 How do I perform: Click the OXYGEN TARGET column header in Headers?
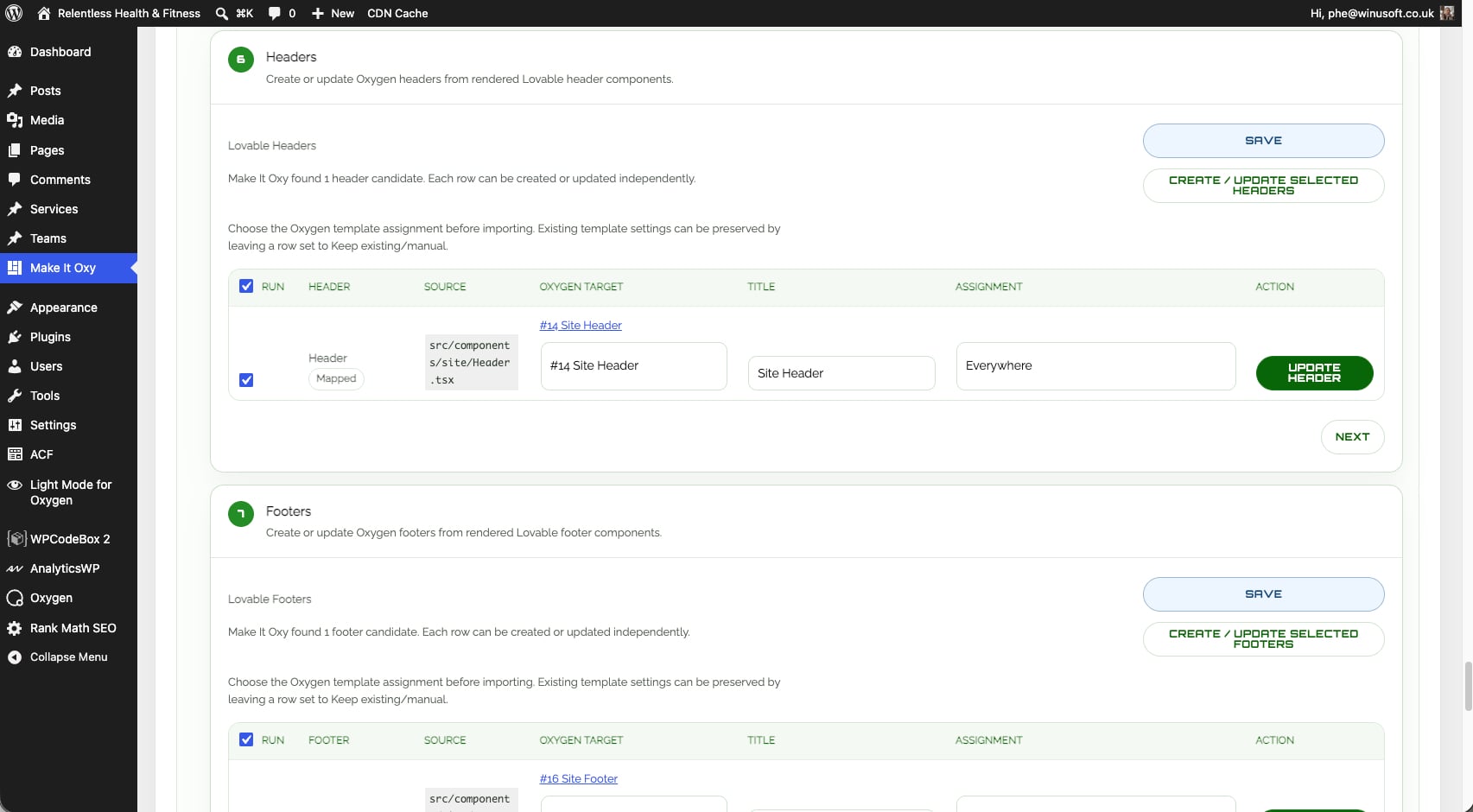click(581, 287)
